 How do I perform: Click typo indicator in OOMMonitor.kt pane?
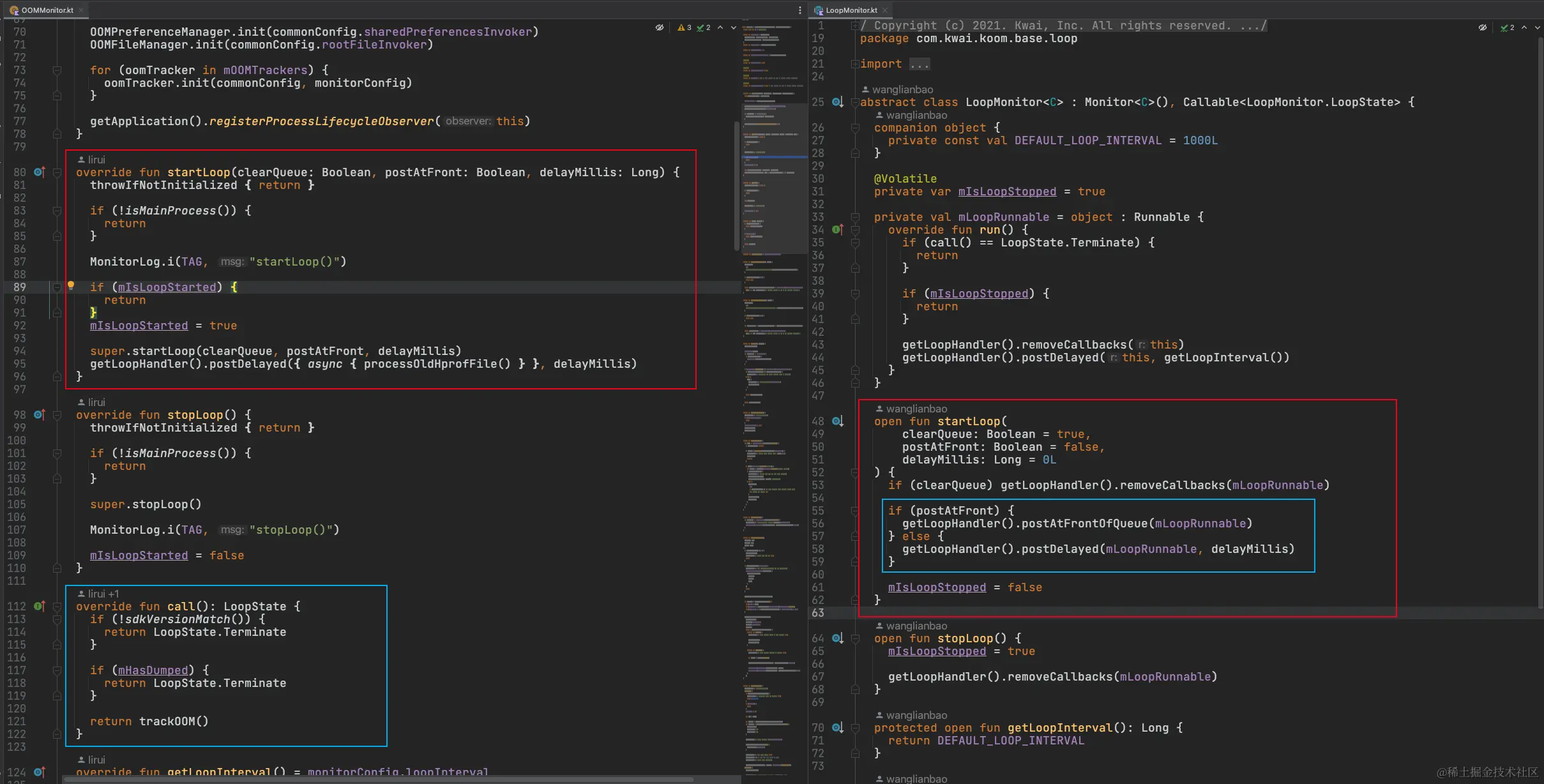point(704,27)
